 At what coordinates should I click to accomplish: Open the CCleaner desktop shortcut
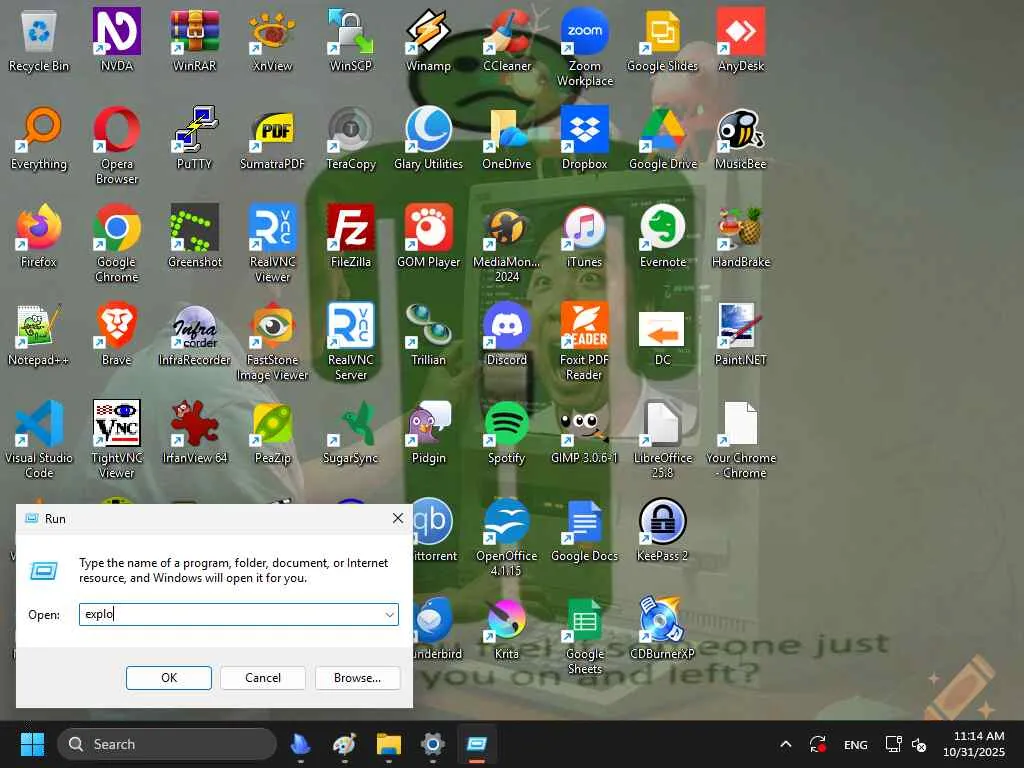pyautogui.click(x=507, y=40)
